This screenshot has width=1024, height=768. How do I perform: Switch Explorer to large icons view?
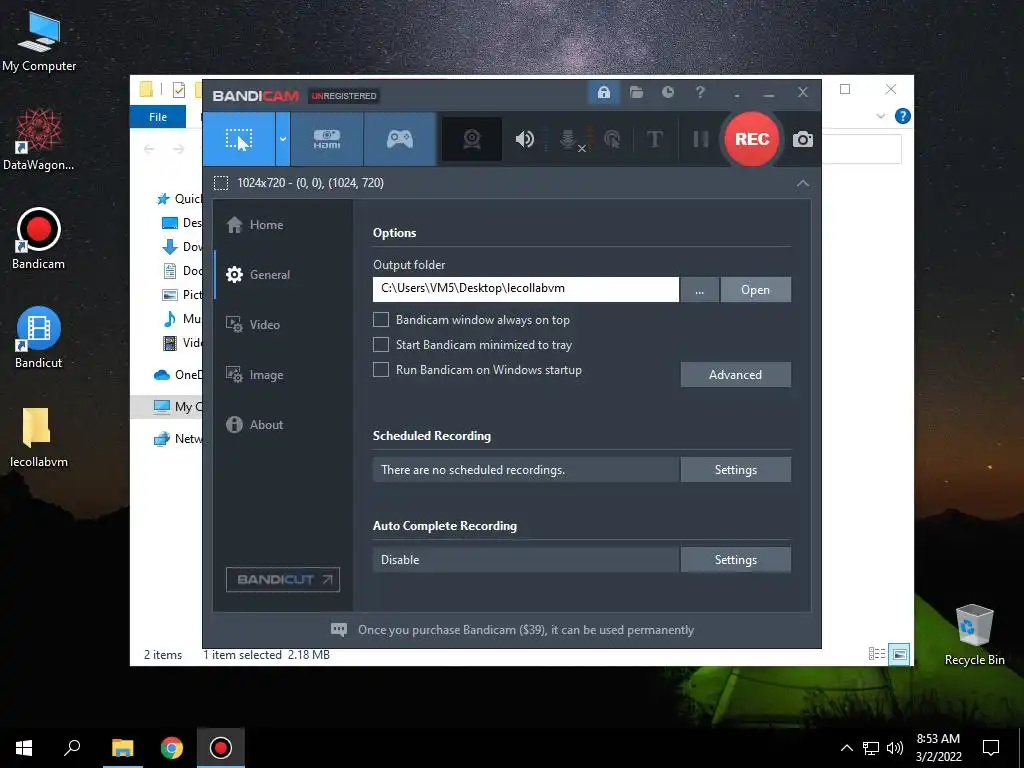click(899, 654)
